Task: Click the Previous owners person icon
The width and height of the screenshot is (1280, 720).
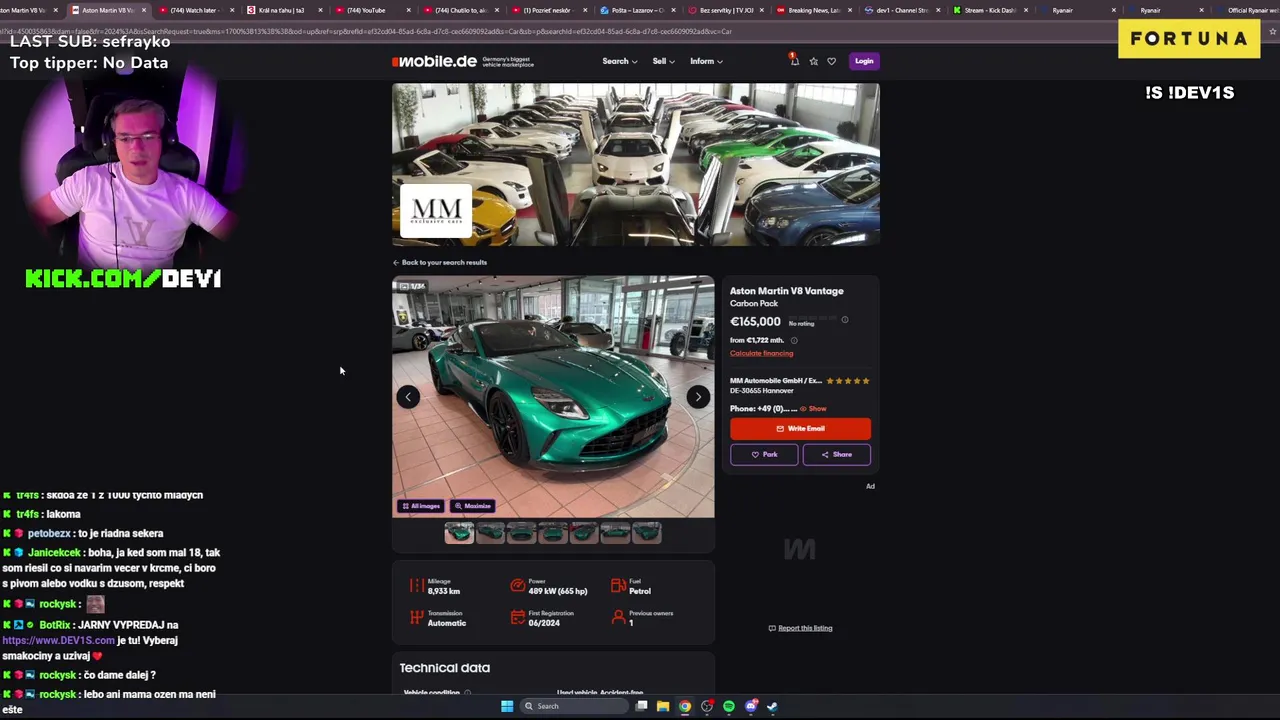Action: tap(618, 618)
